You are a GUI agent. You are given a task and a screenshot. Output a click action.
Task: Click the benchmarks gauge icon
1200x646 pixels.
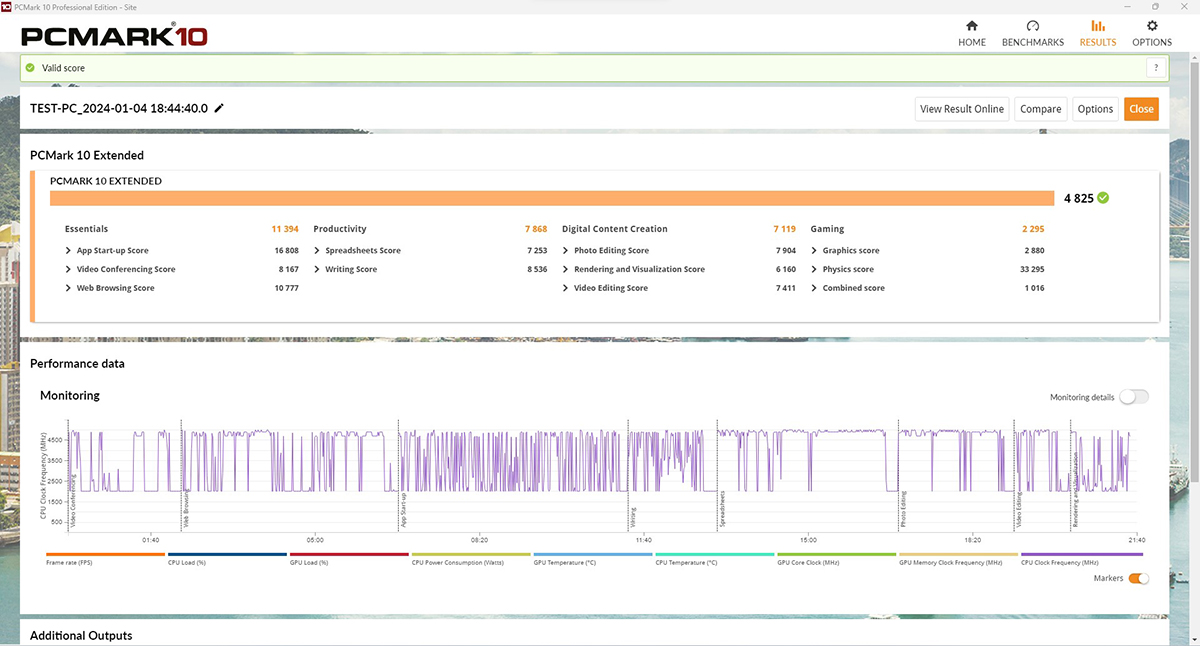1033,26
